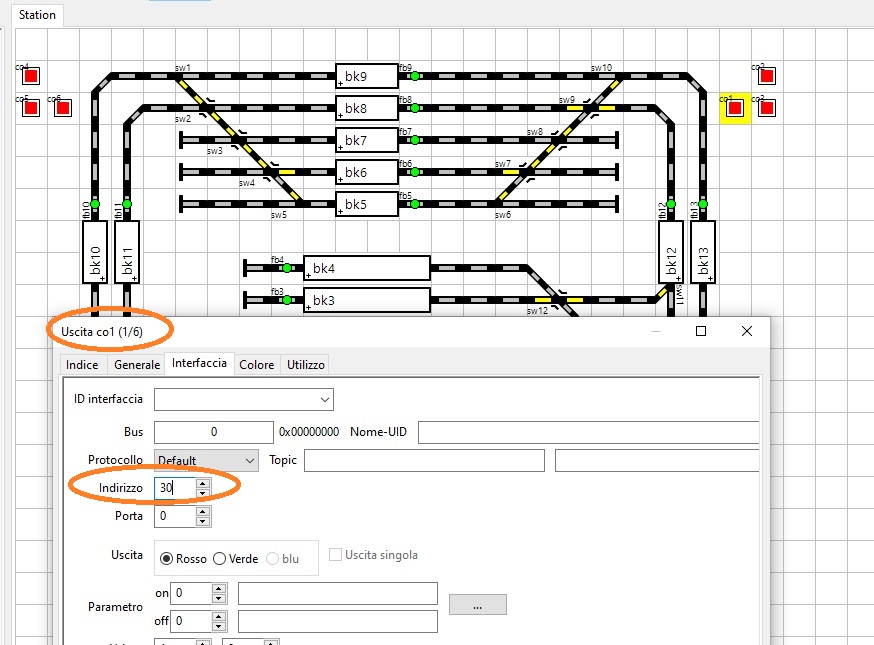Image resolution: width=874 pixels, height=645 pixels.
Task: Click the co4 red output icon
Action: coord(31,76)
